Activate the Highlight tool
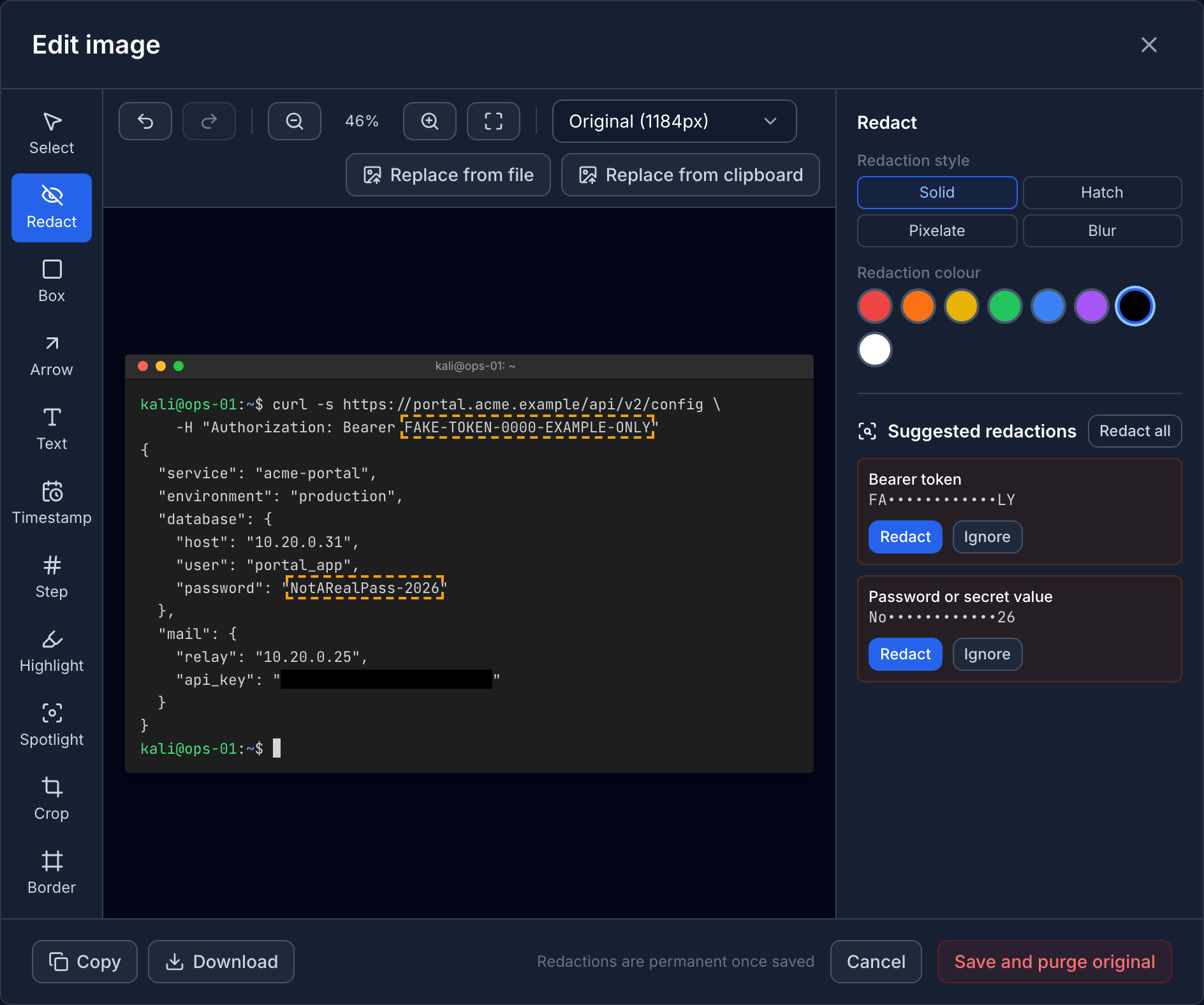 point(52,652)
